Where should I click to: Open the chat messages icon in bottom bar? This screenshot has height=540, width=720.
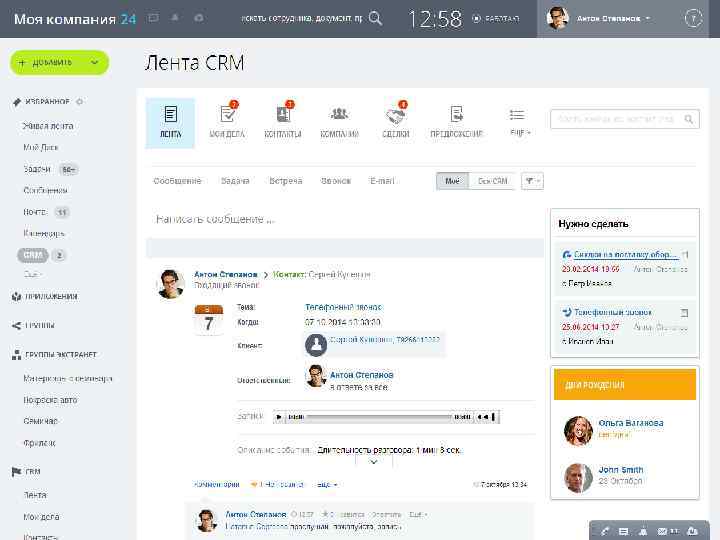[x=623, y=532]
